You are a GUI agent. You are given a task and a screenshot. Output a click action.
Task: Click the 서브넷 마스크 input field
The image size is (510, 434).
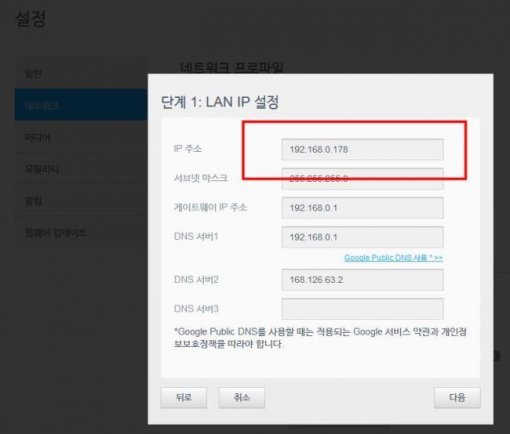point(362,179)
